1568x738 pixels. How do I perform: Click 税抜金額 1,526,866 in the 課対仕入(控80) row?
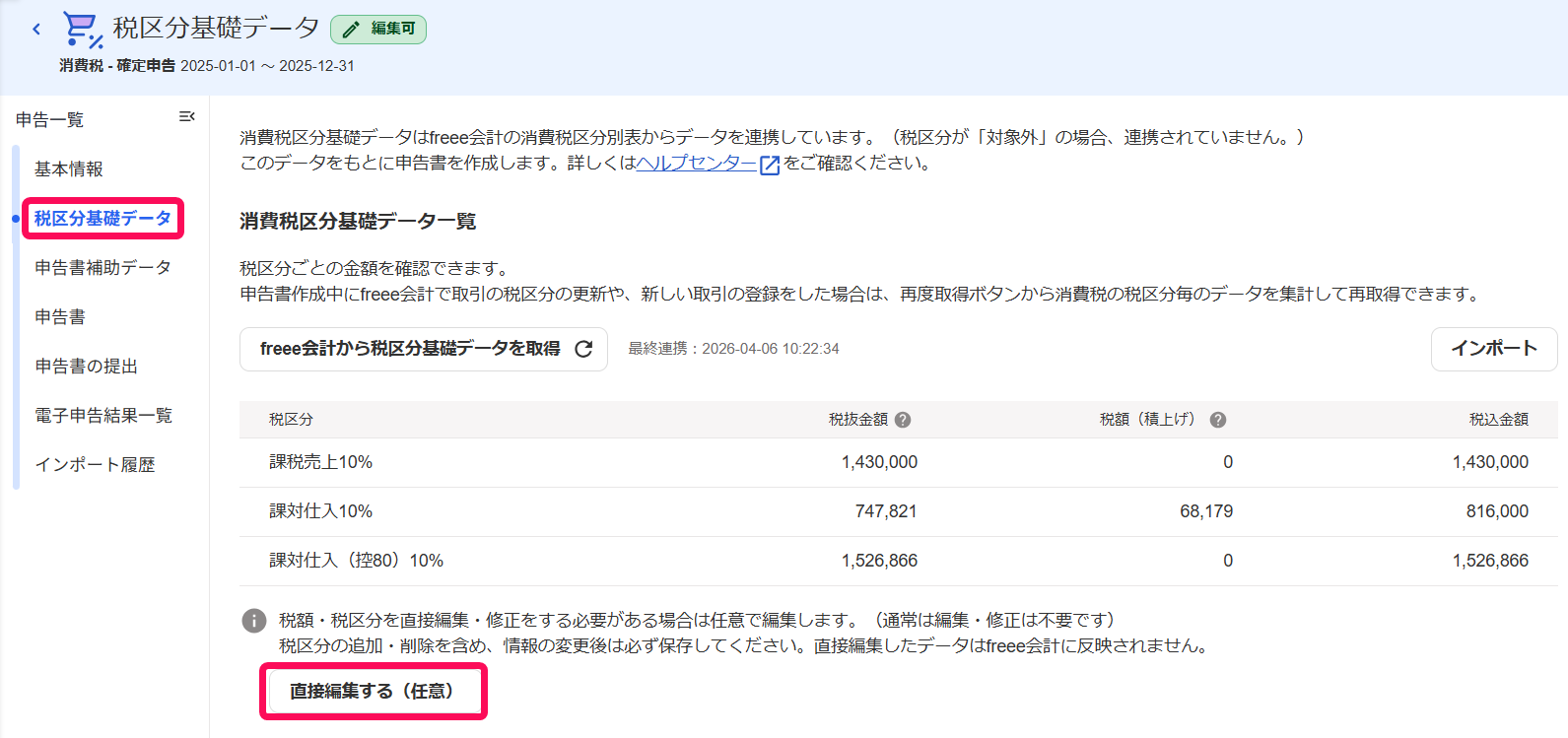pos(879,561)
